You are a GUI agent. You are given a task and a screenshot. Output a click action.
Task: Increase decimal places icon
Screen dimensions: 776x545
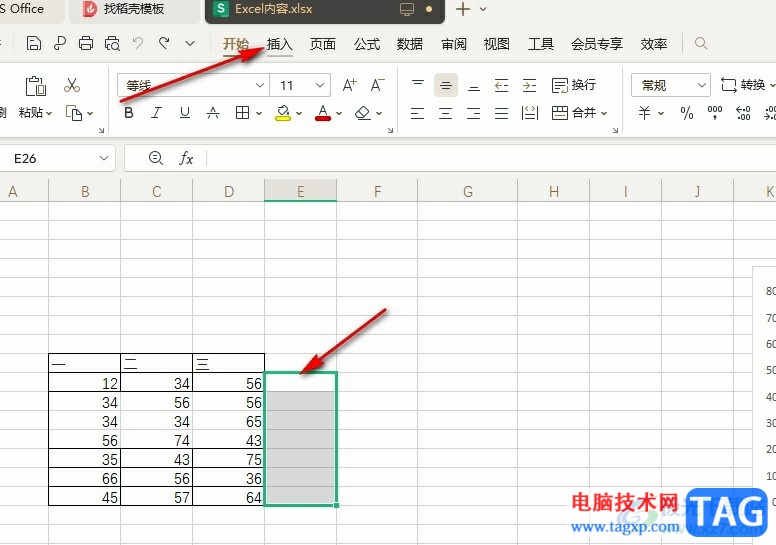[743, 113]
